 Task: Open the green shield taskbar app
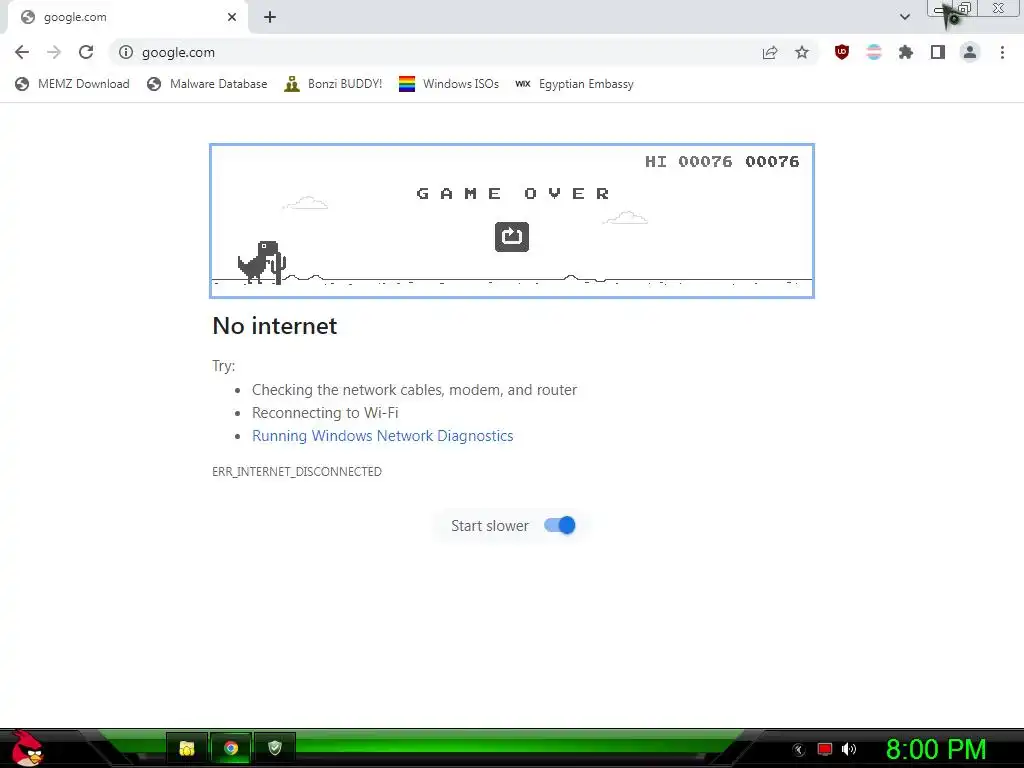275,748
